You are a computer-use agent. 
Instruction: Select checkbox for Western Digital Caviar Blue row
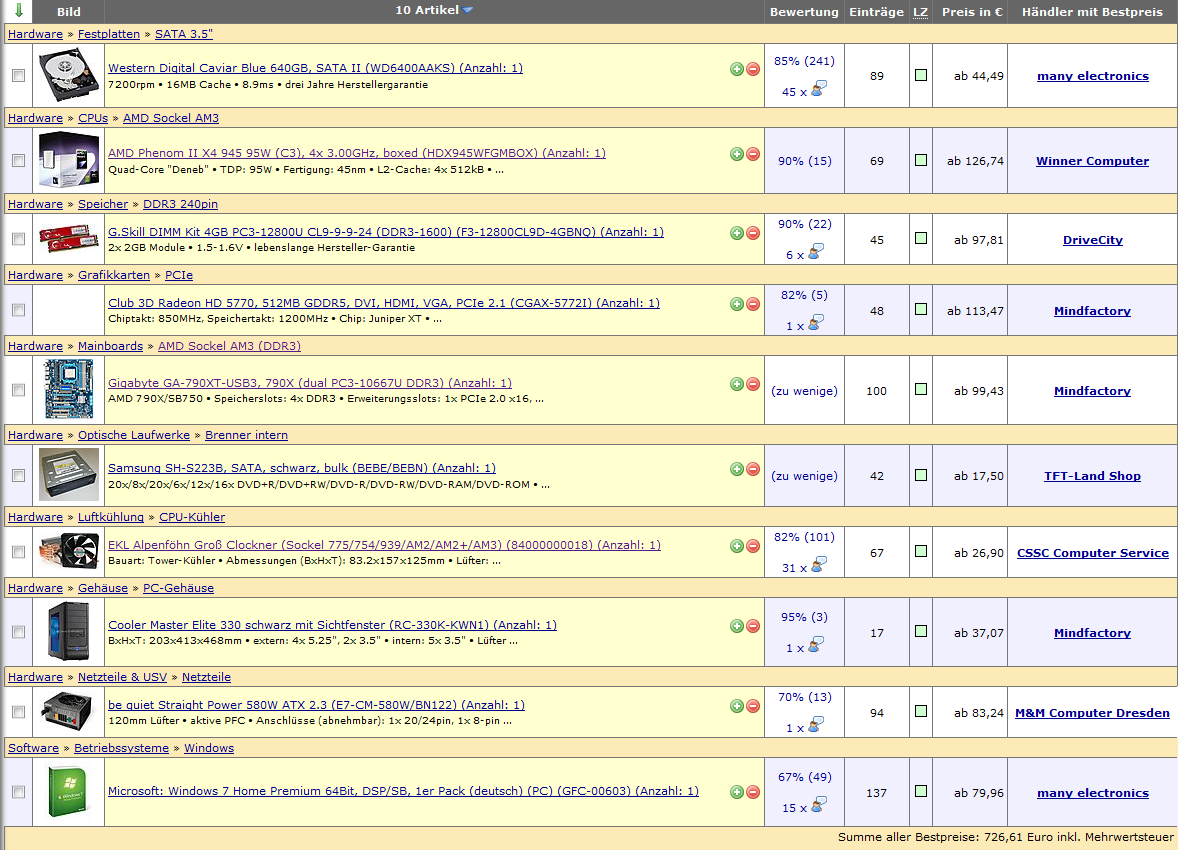click(19, 75)
